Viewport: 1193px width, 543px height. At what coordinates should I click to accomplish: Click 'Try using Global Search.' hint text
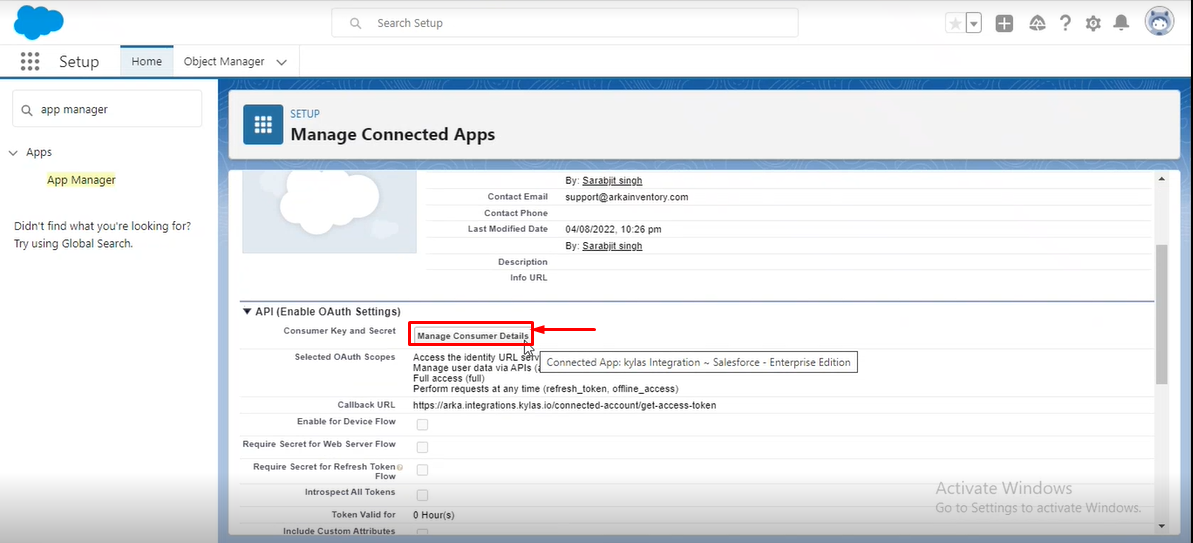(x=74, y=243)
